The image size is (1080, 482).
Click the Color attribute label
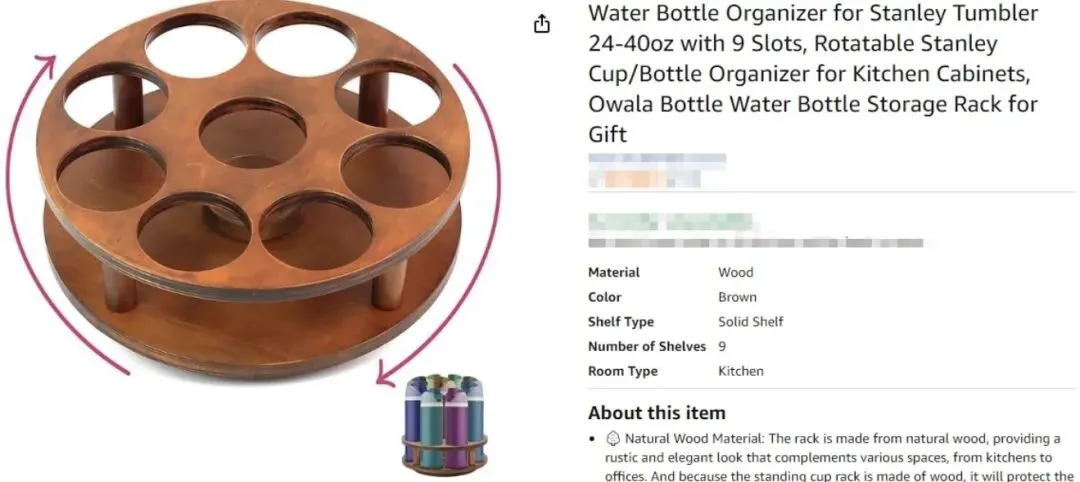point(605,297)
